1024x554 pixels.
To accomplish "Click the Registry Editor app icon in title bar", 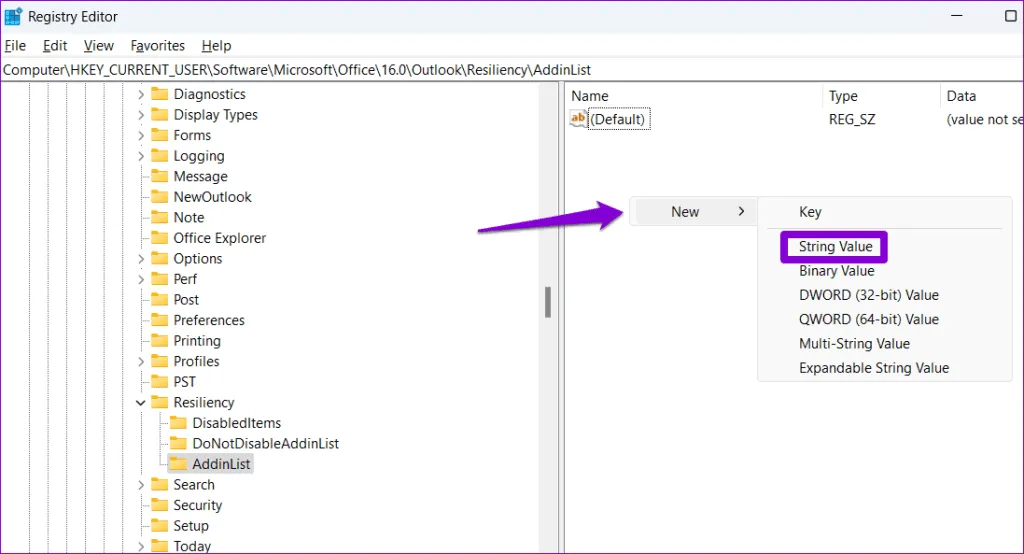I will pos(14,16).
